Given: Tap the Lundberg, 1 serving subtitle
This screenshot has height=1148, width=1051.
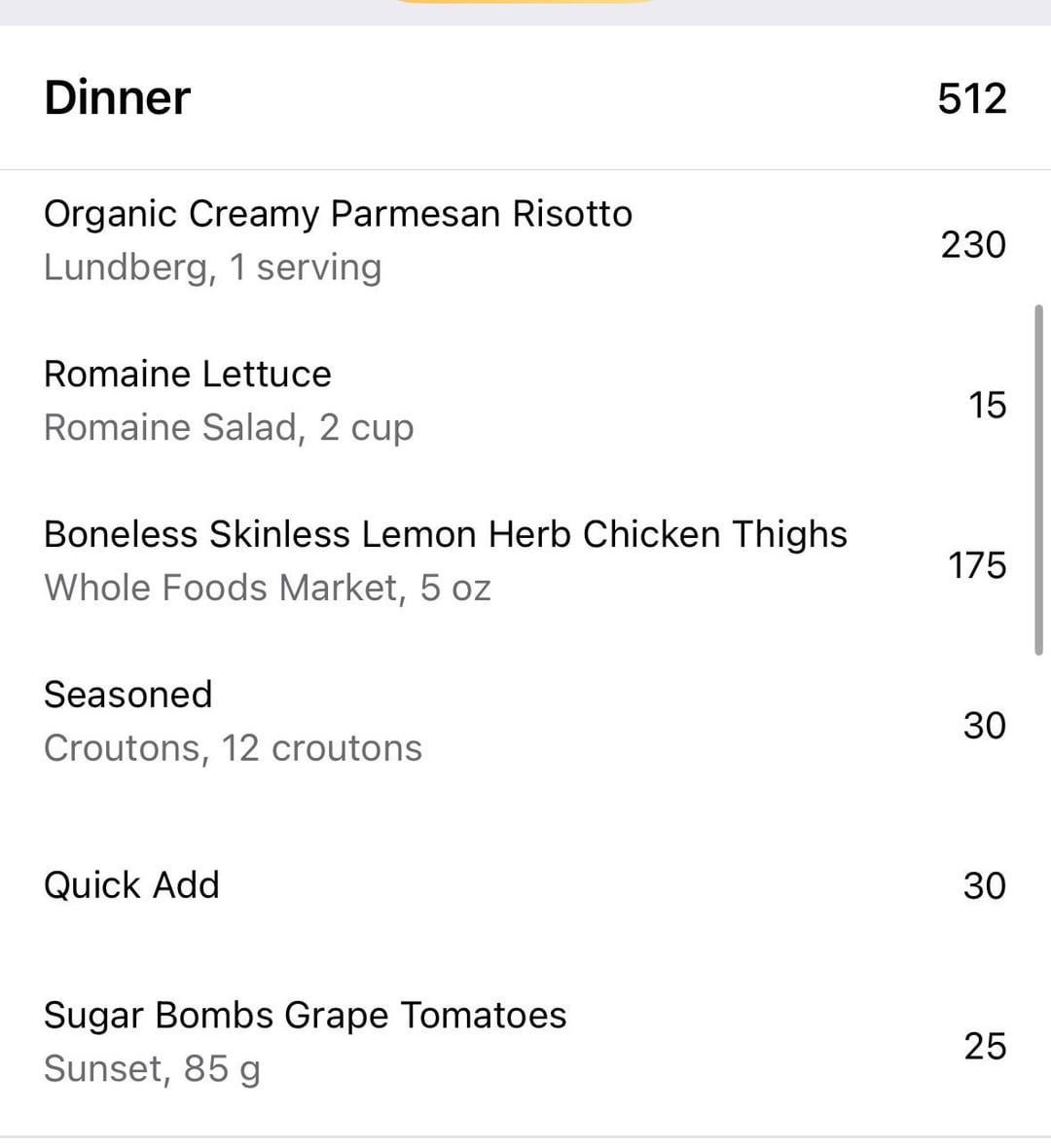Looking at the screenshot, I should click(212, 268).
